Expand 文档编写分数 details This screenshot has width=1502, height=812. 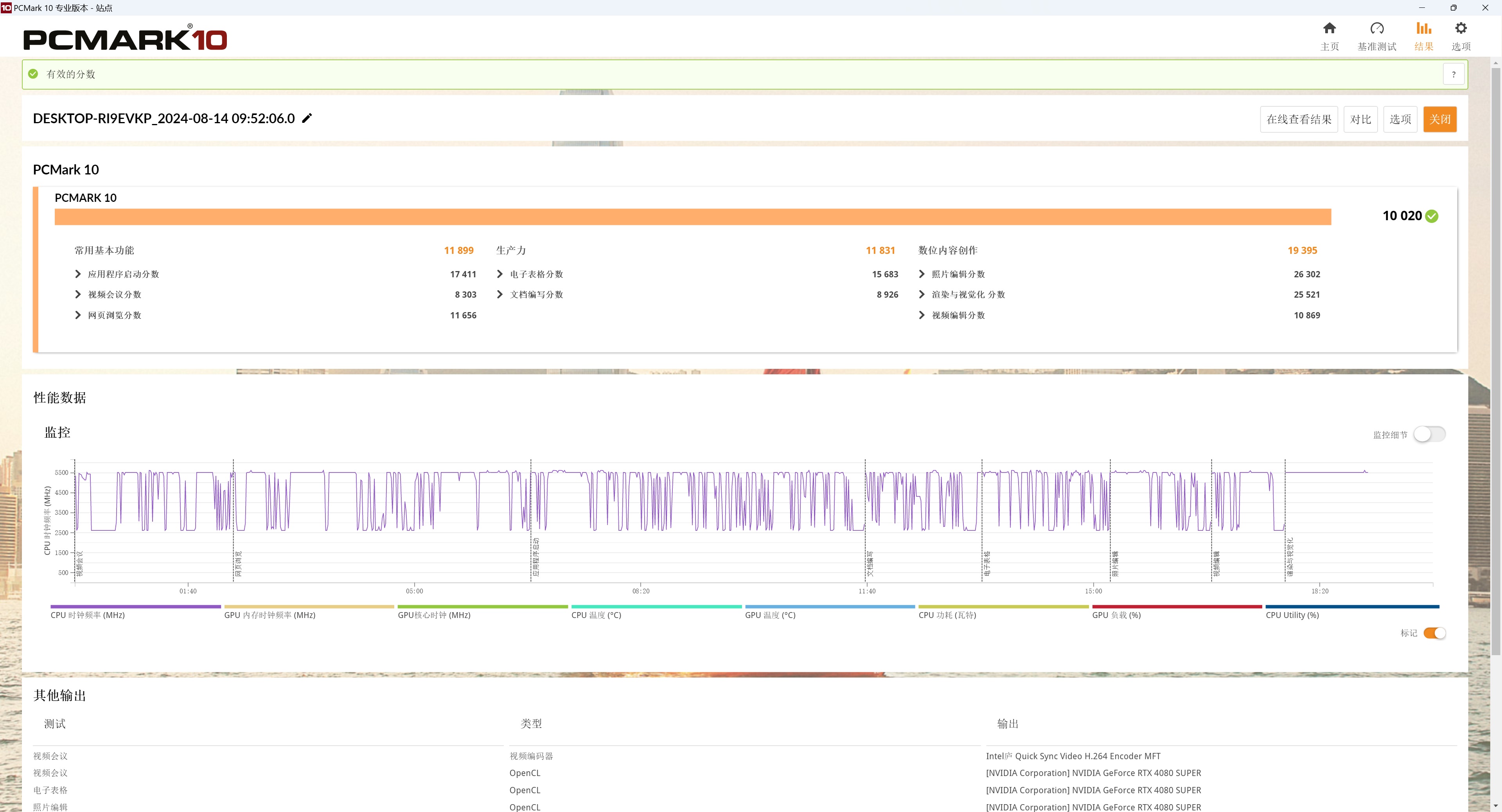(x=500, y=295)
